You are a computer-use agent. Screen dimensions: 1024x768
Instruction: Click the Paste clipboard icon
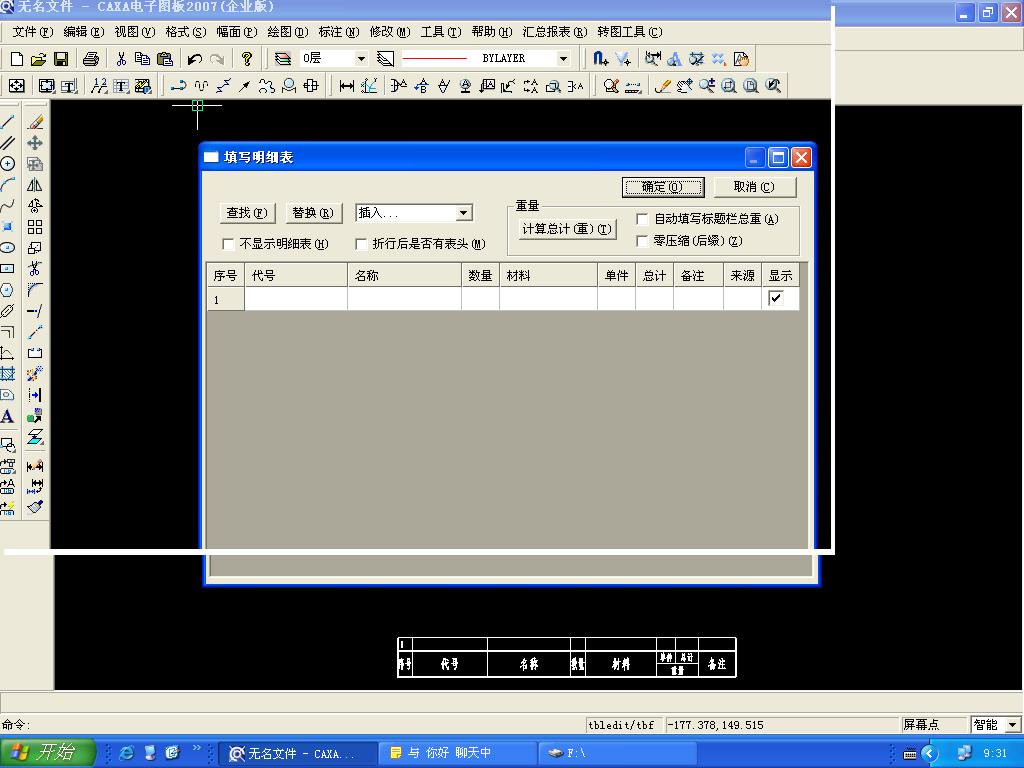click(165, 59)
